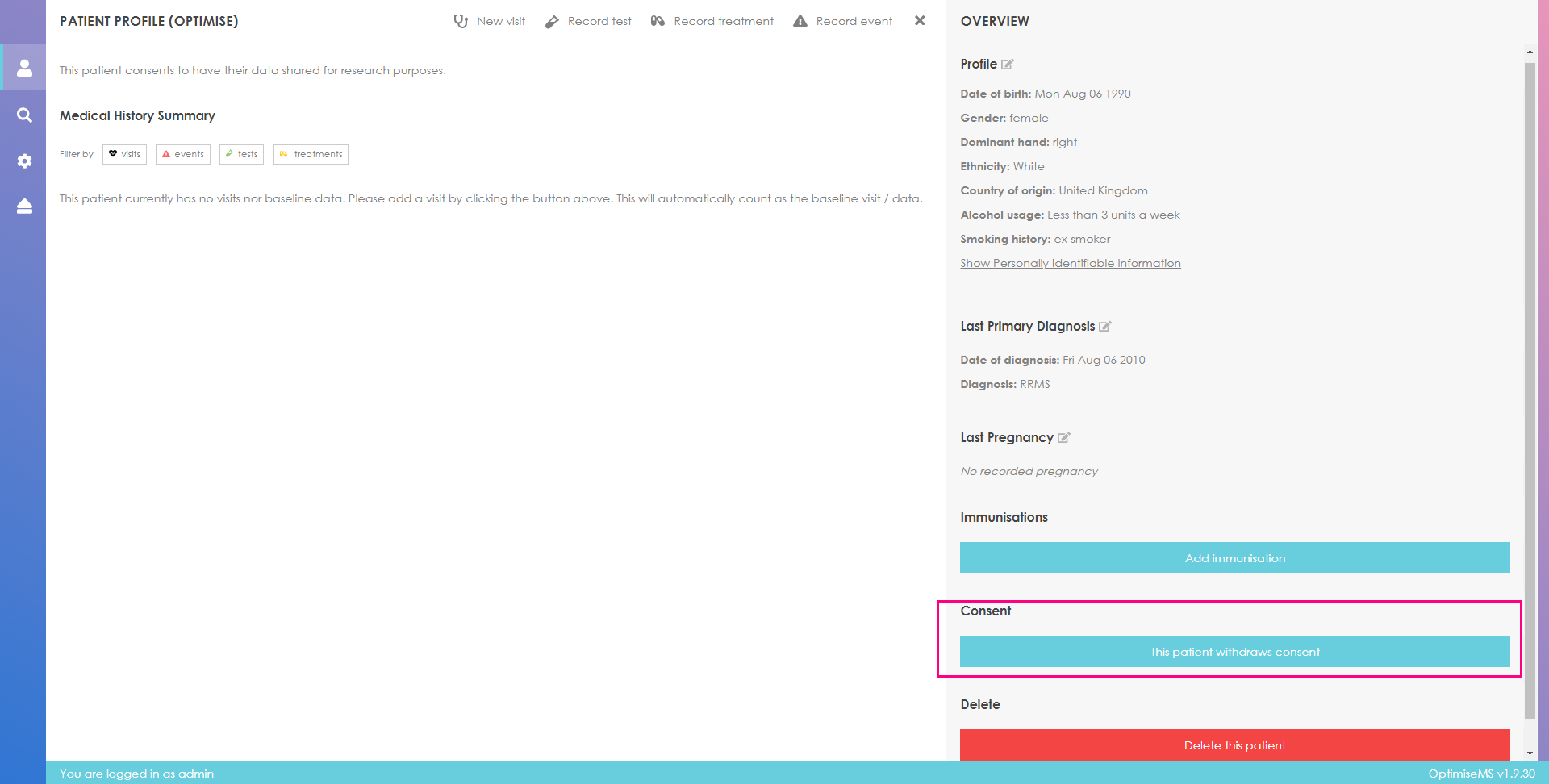1549x784 pixels.
Task: Show Personally Identifiable Information link
Action: click(x=1070, y=263)
